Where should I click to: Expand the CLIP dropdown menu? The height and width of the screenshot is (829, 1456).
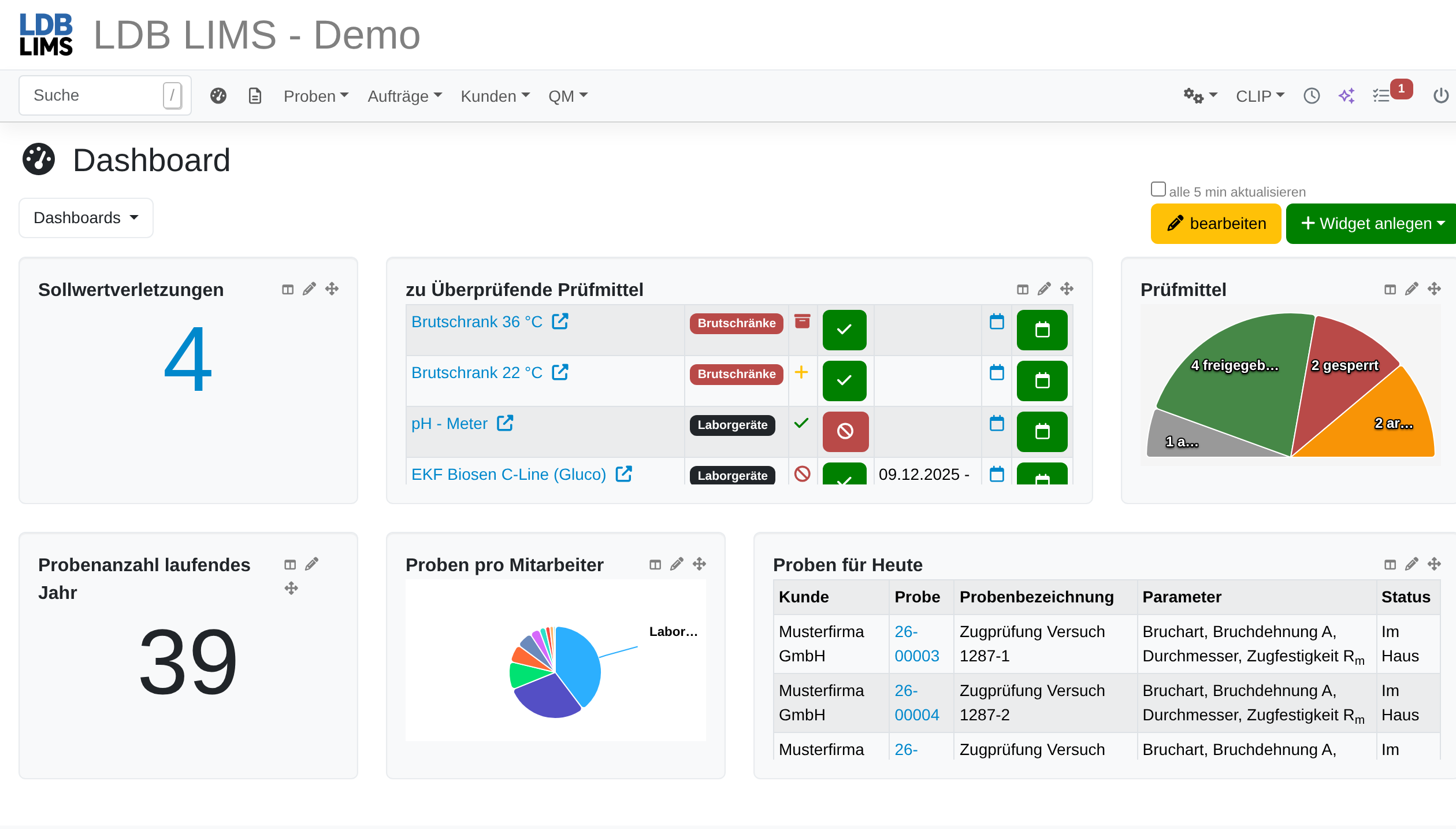coord(1260,96)
